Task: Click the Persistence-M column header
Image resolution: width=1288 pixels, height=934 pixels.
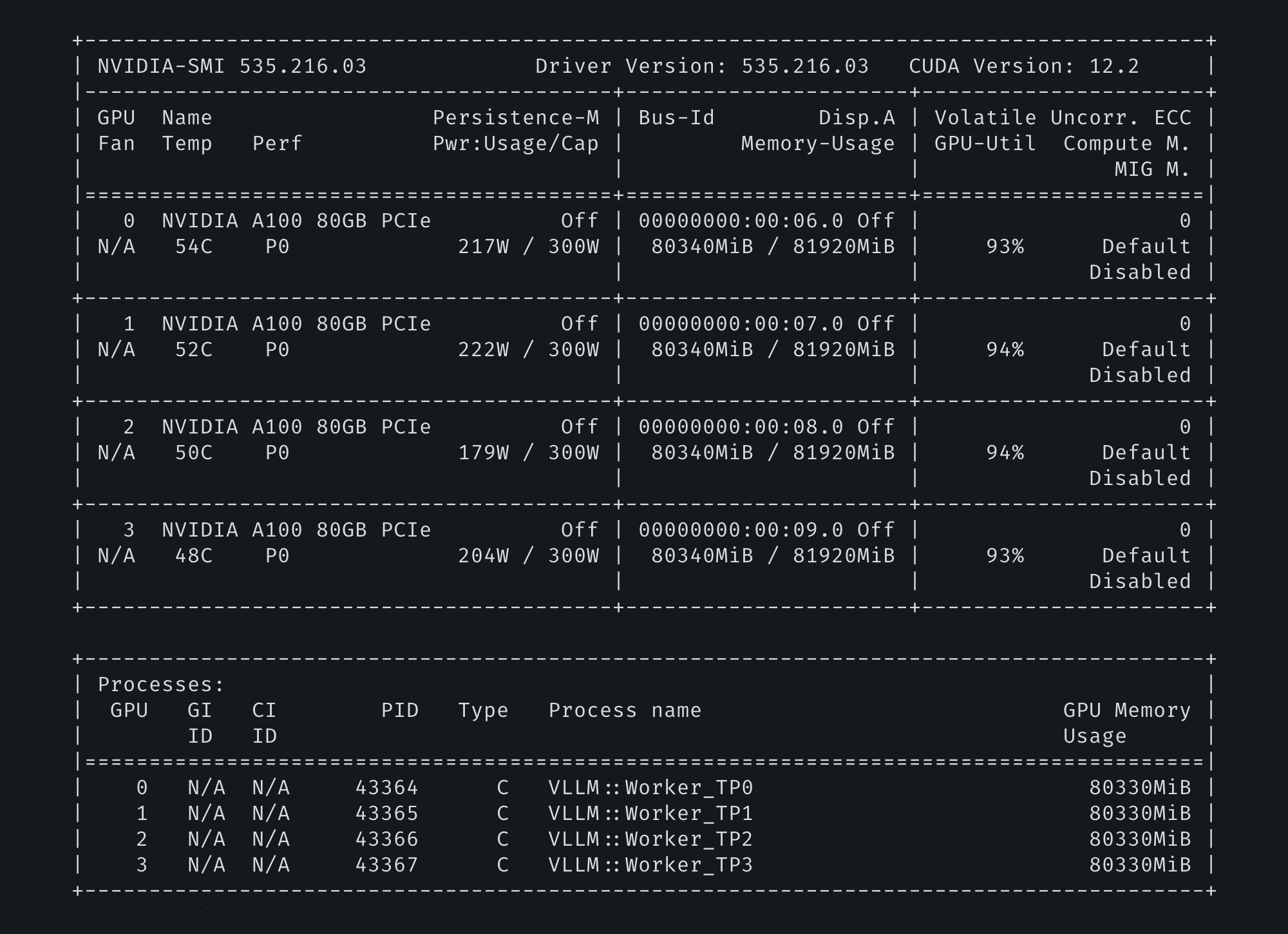Action: pyautogui.click(x=516, y=118)
